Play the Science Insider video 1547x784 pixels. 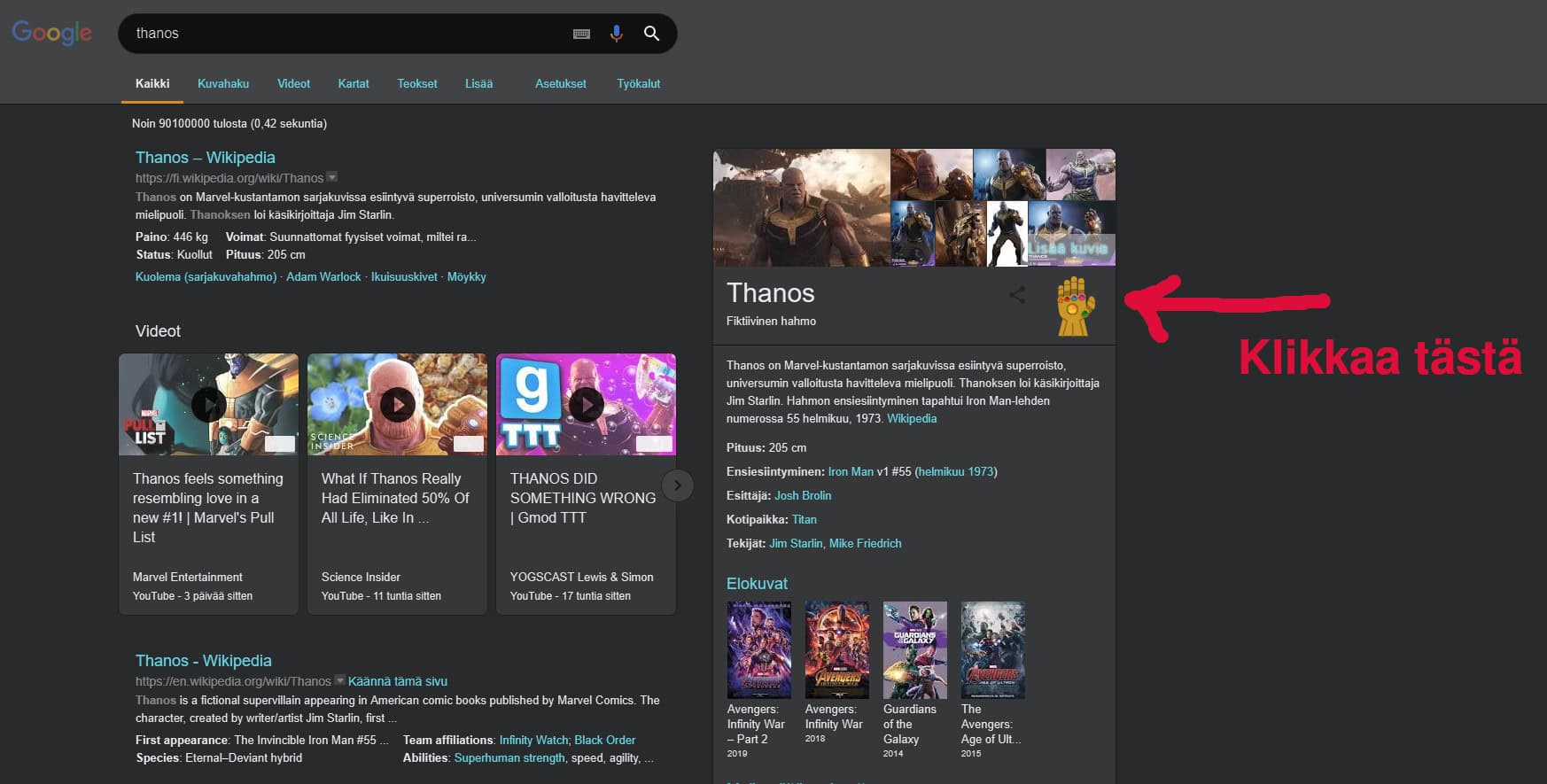click(397, 405)
